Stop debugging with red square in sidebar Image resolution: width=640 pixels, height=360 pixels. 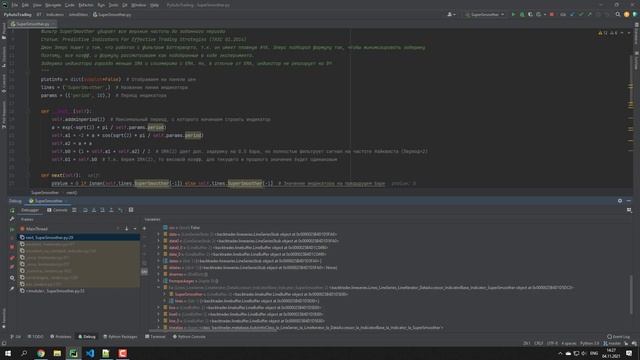click(12, 247)
